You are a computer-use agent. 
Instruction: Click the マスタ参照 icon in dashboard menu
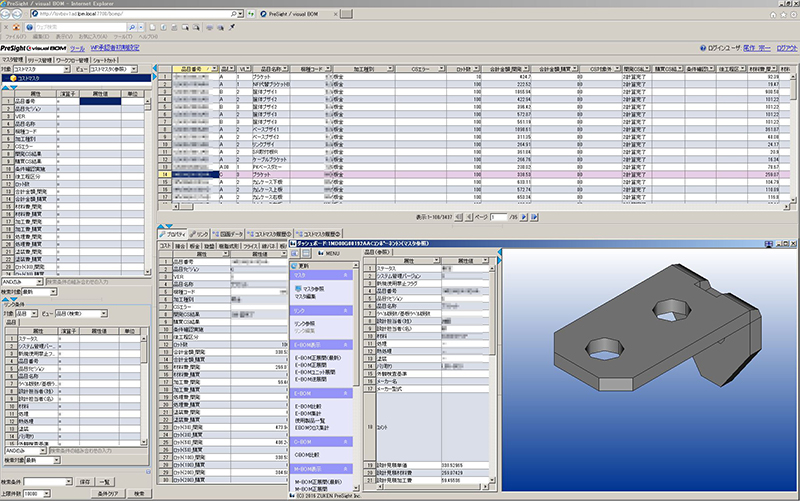click(298, 288)
